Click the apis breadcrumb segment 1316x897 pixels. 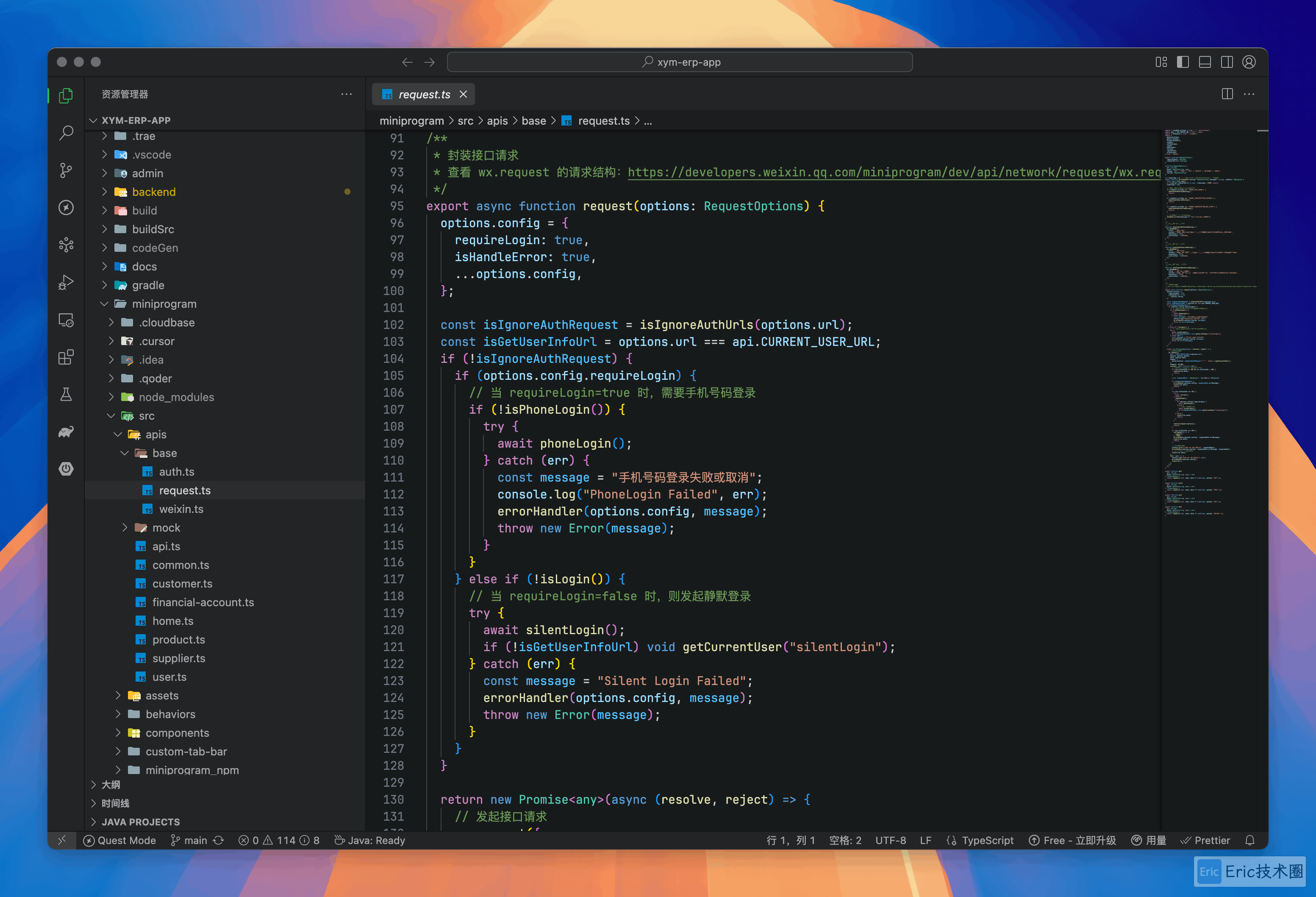click(x=497, y=121)
